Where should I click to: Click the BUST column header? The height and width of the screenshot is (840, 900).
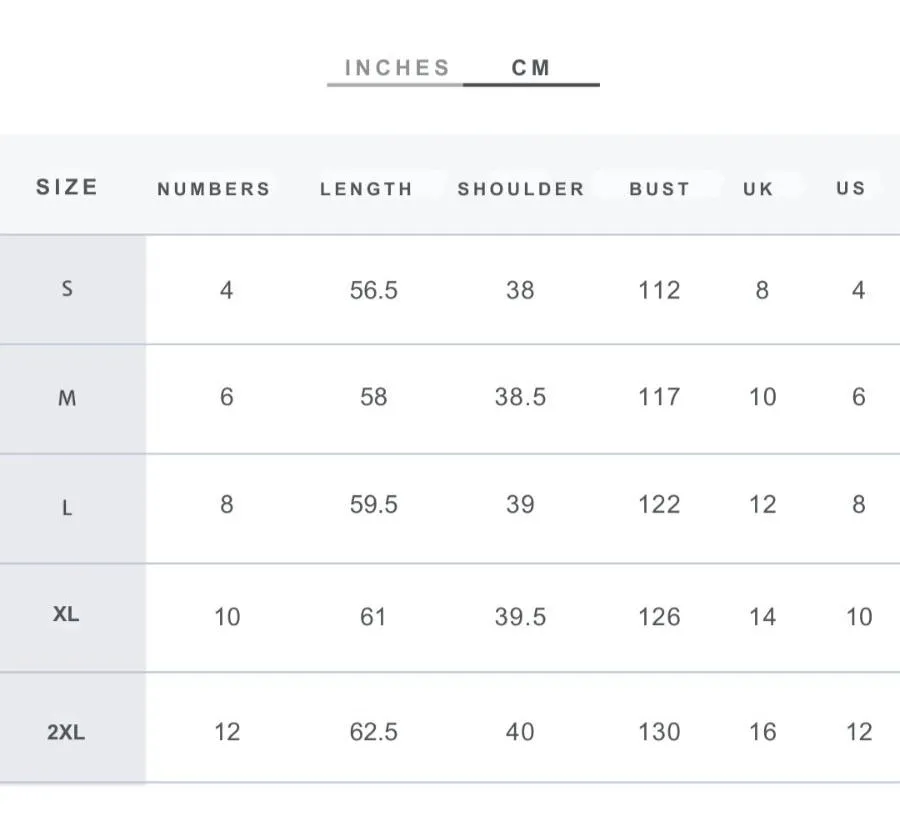point(660,189)
